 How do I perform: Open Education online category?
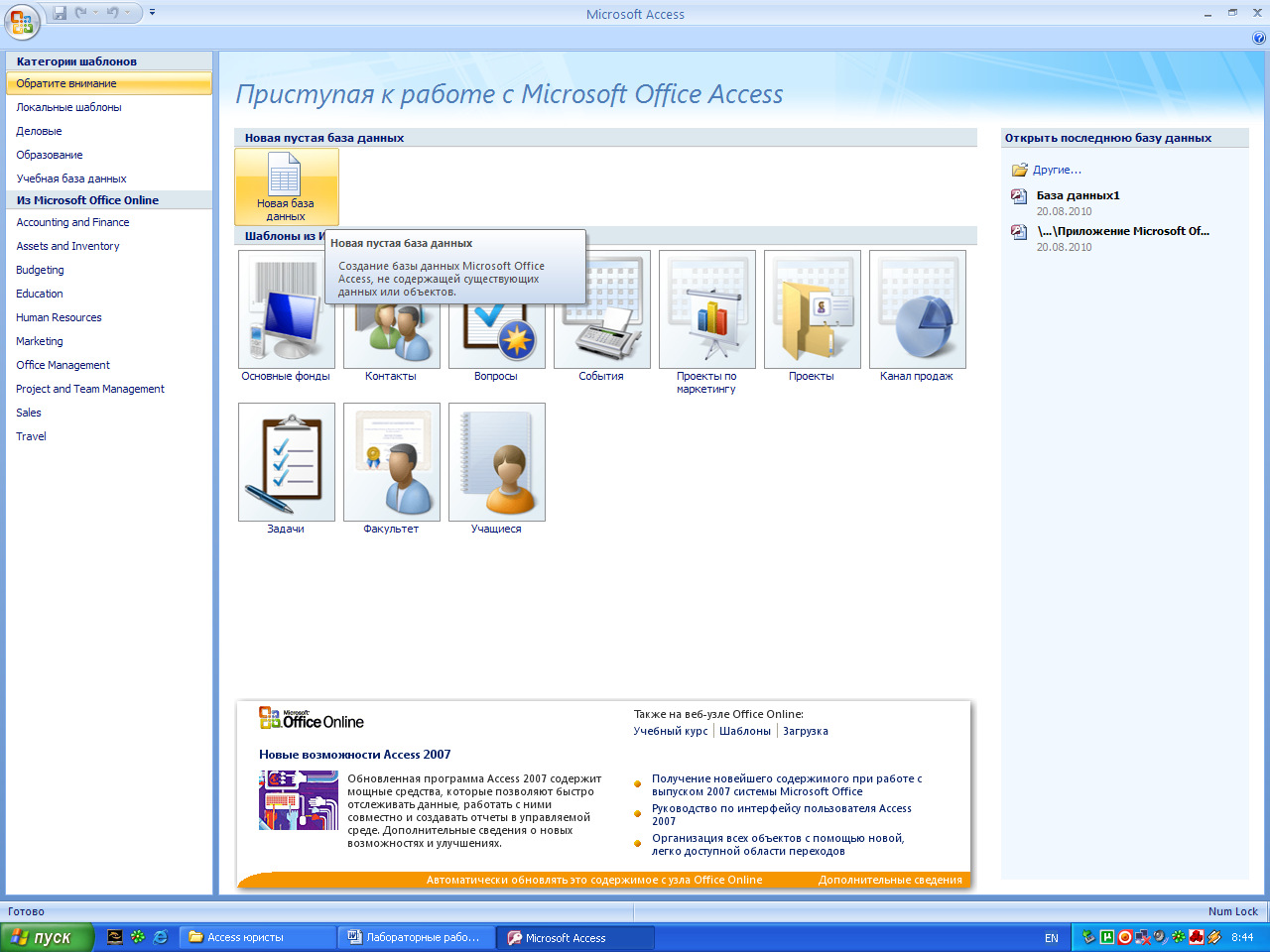coord(109,294)
